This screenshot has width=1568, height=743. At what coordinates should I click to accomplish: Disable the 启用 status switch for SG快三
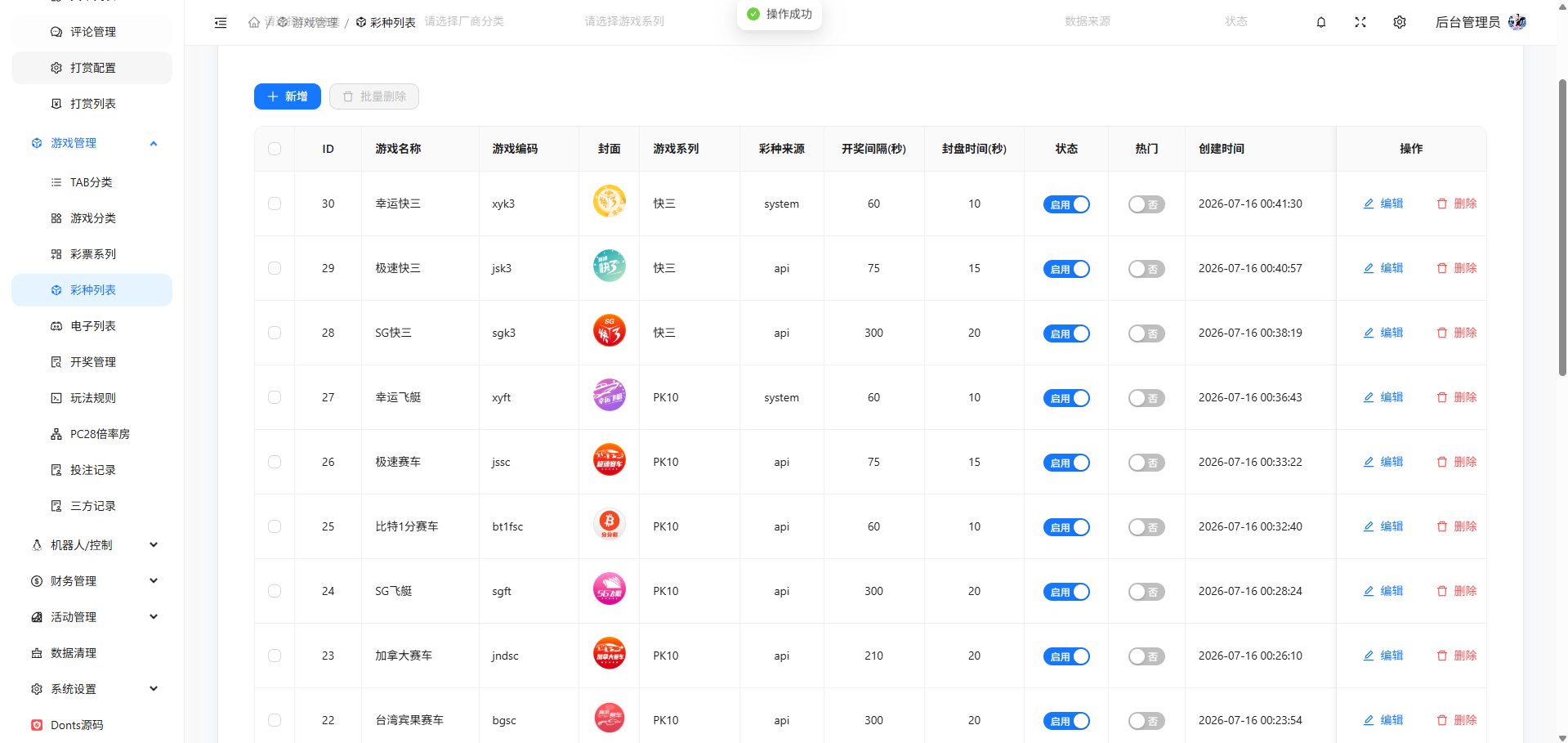(x=1066, y=333)
